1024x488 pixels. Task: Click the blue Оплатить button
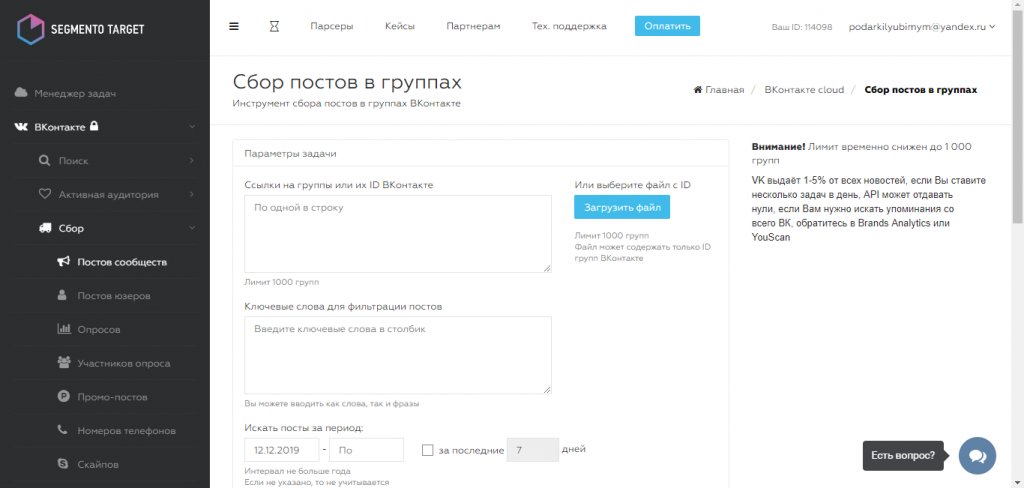pyautogui.click(x=667, y=26)
